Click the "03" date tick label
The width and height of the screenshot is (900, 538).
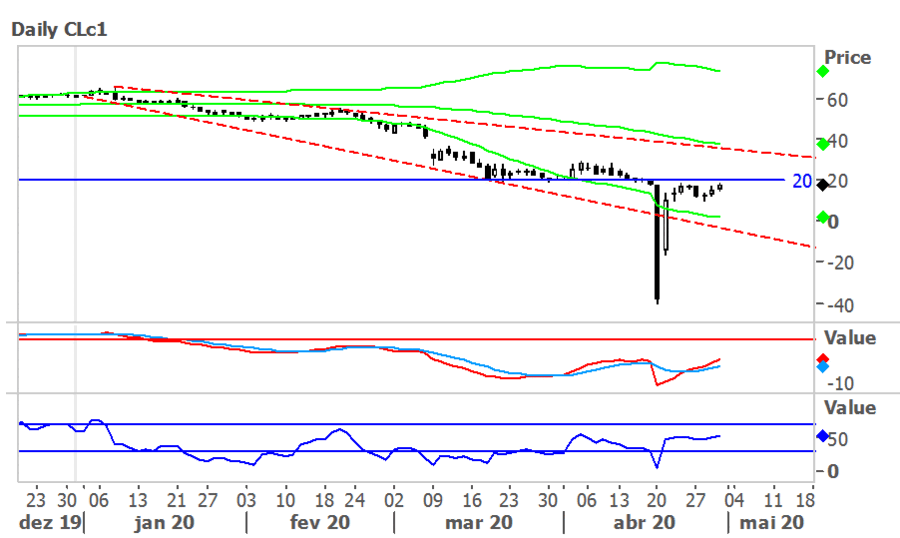pos(246,500)
